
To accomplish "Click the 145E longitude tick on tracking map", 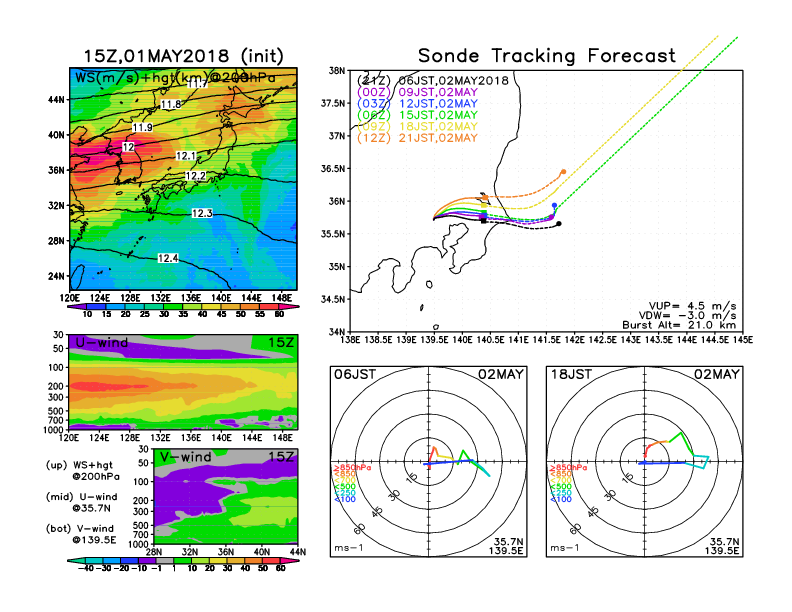I will [743, 340].
